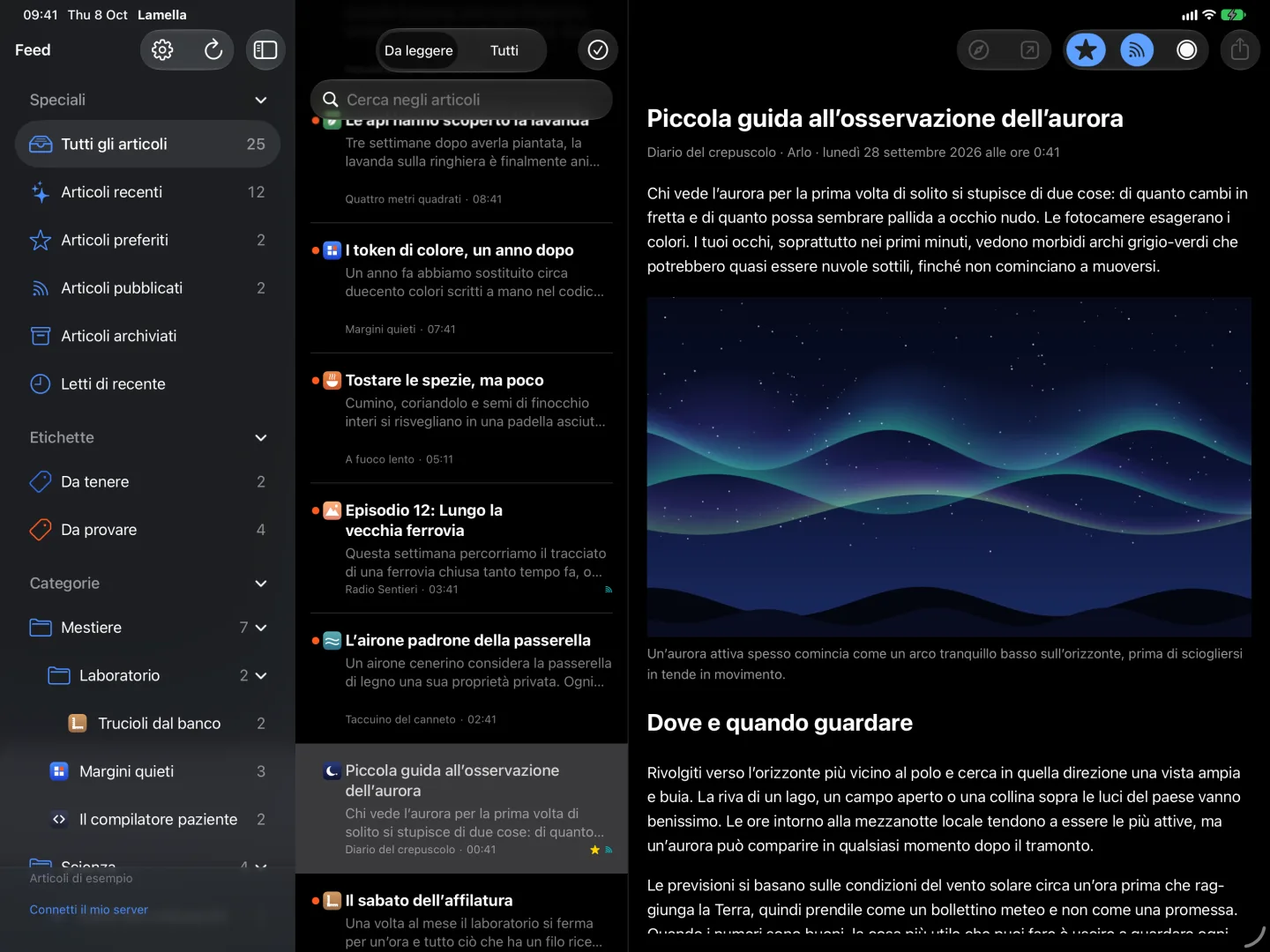The width and height of the screenshot is (1270, 952).
Task: Switch to Da leggere filter
Action: [x=419, y=50]
